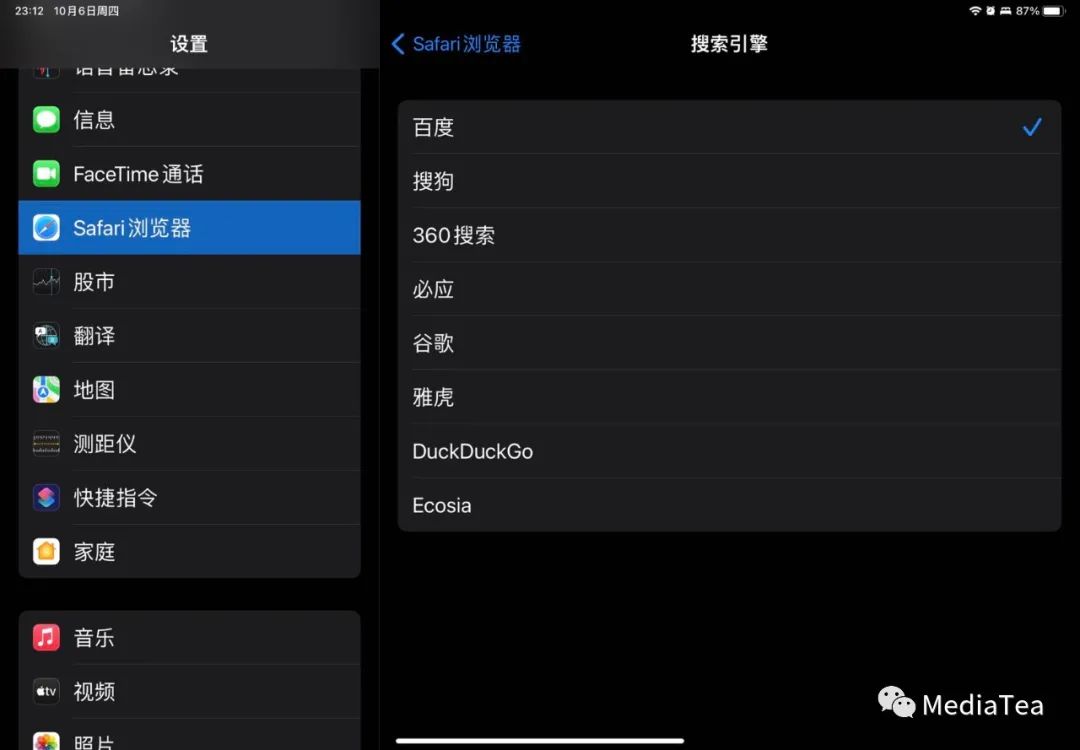Tap the Shortcuts app icon
Image resolution: width=1080 pixels, height=750 pixels.
point(46,497)
